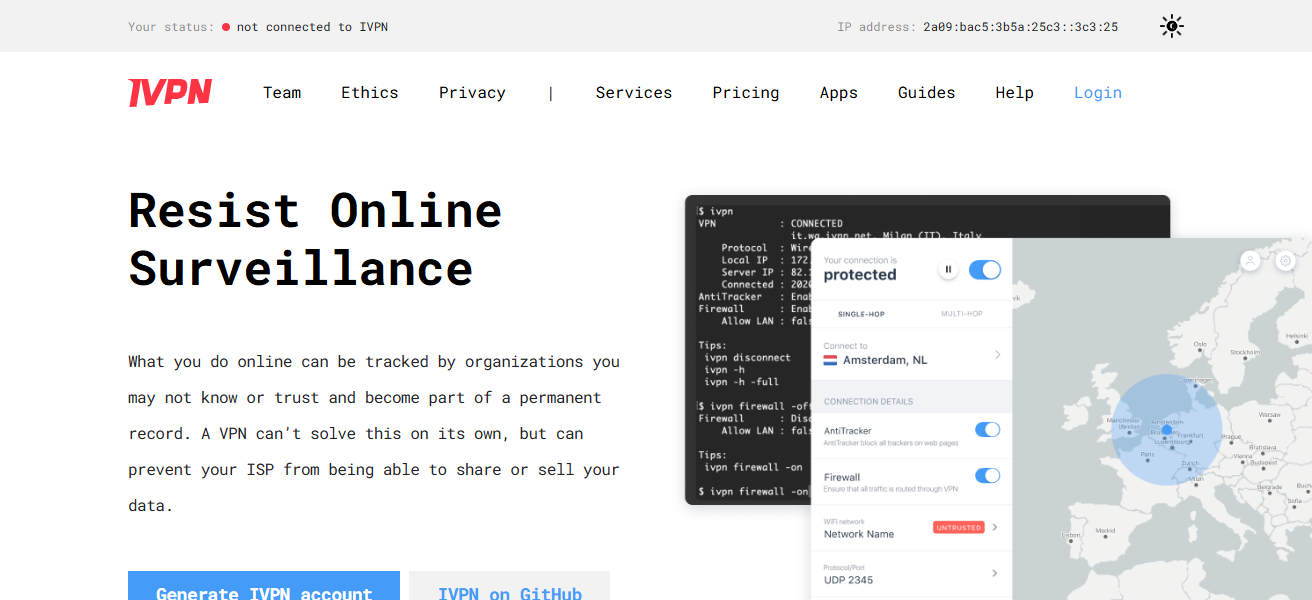Open the Services menu item
This screenshot has width=1312, height=600.
pyautogui.click(x=634, y=93)
